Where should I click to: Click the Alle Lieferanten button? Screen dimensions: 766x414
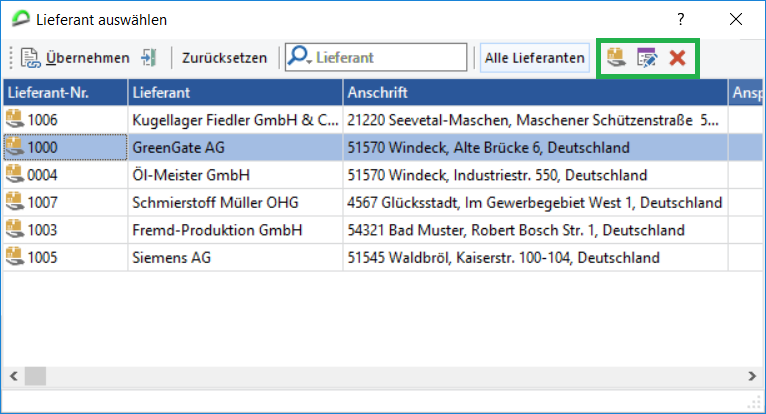(534, 58)
